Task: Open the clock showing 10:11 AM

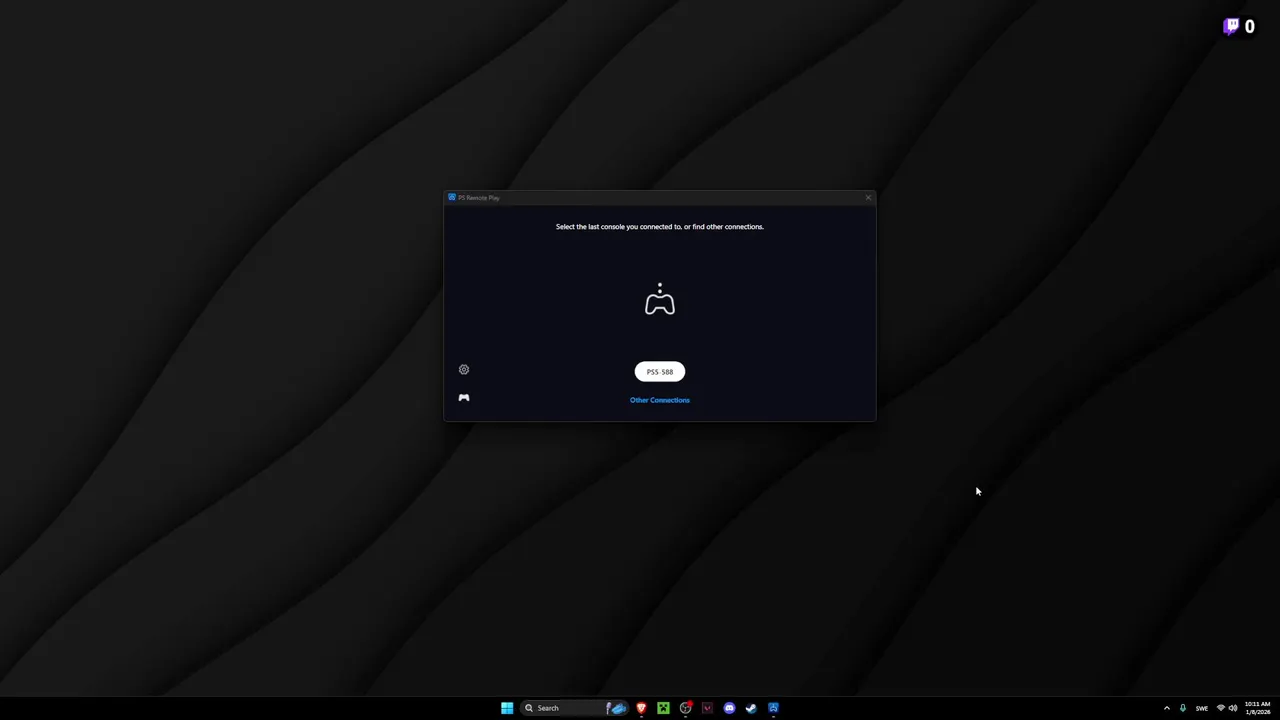Action: coord(1257,708)
